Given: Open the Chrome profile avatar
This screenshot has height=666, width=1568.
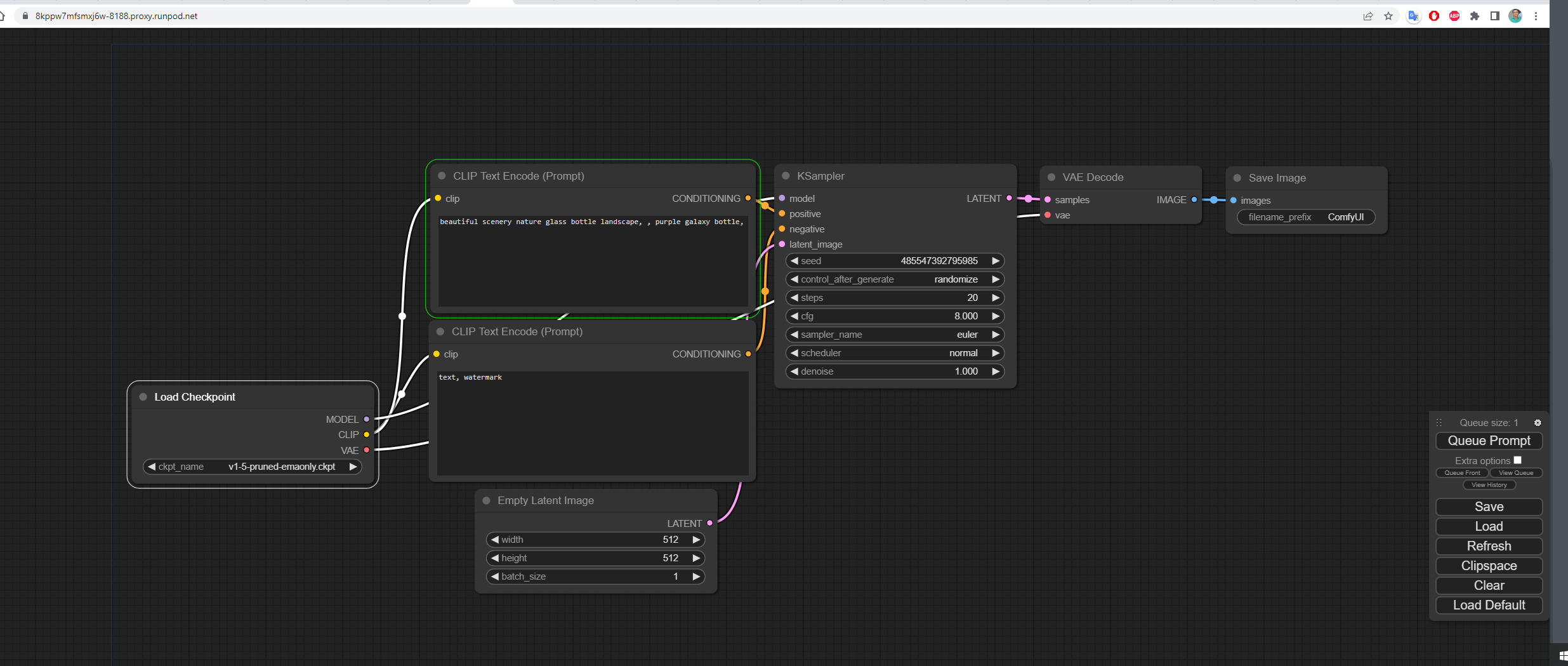Looking at the screenshot, I should tap(1515, 17).
